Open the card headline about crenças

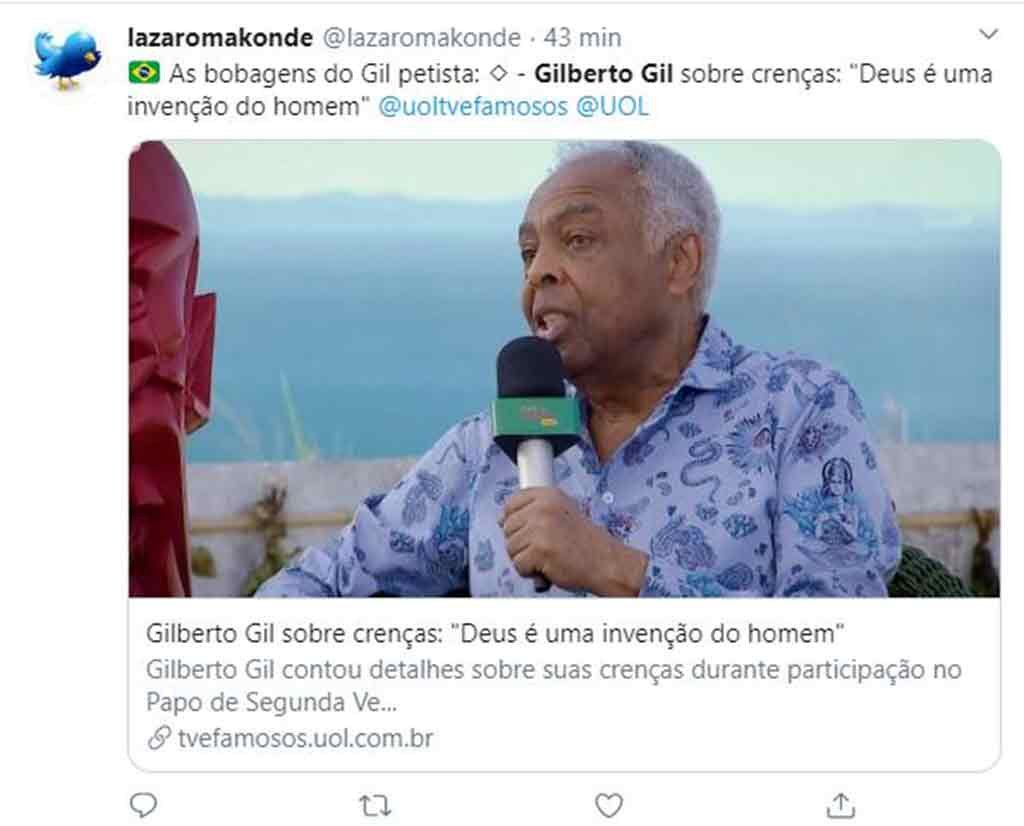coord(495,633)
